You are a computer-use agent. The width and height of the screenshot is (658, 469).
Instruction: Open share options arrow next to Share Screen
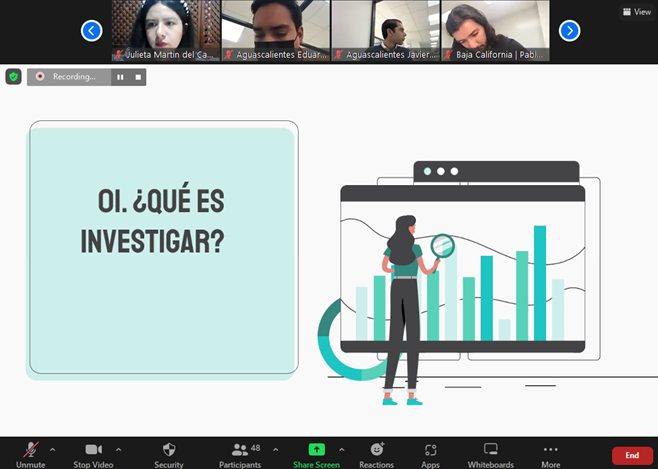point(342,450)
